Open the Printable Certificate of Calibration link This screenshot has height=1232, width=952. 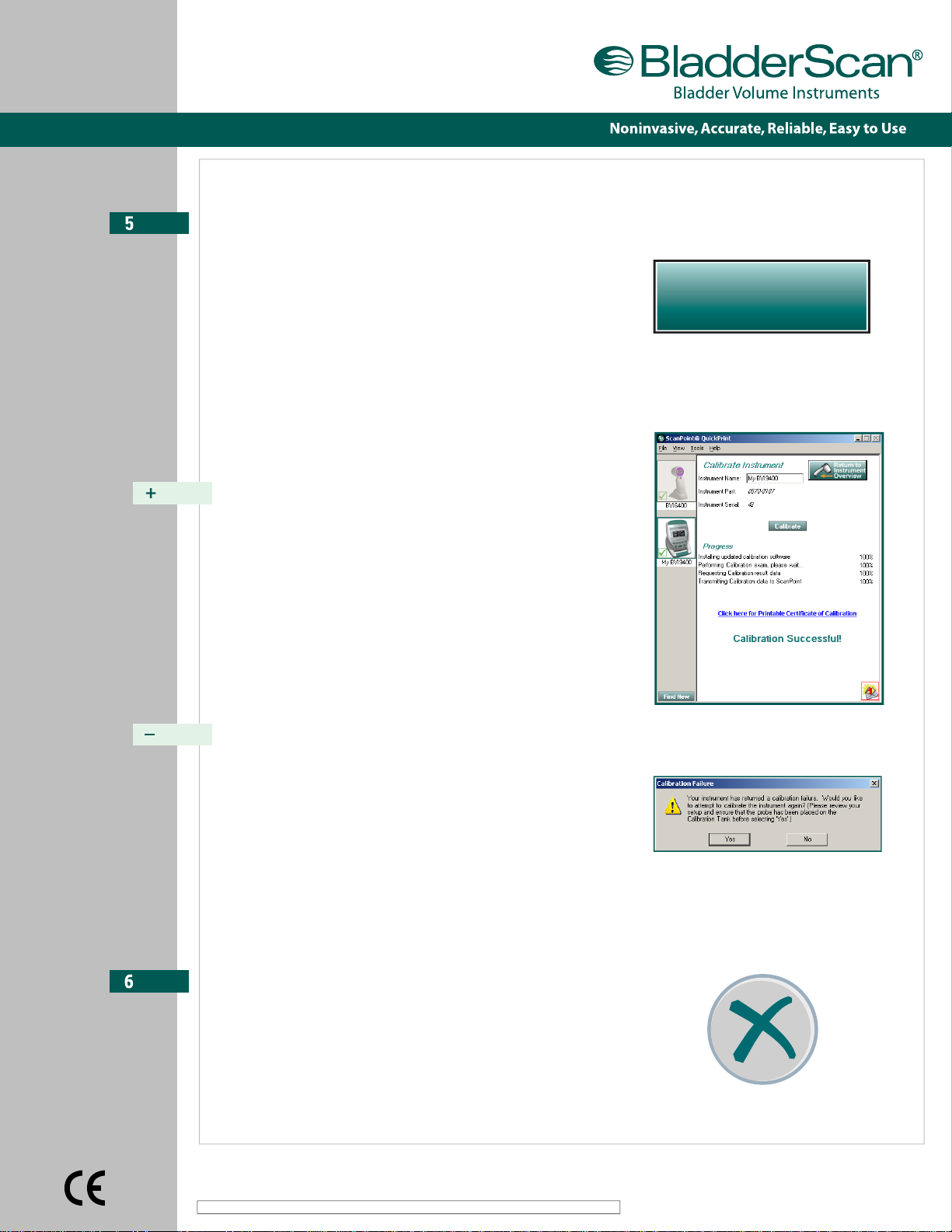tap(787, 613)
